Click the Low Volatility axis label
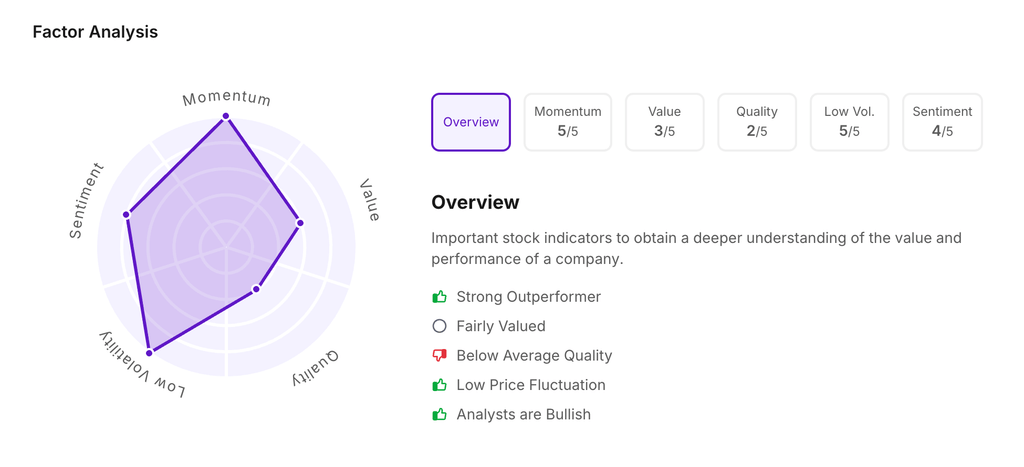The image size is (1024, 467). tap(142, 366)
